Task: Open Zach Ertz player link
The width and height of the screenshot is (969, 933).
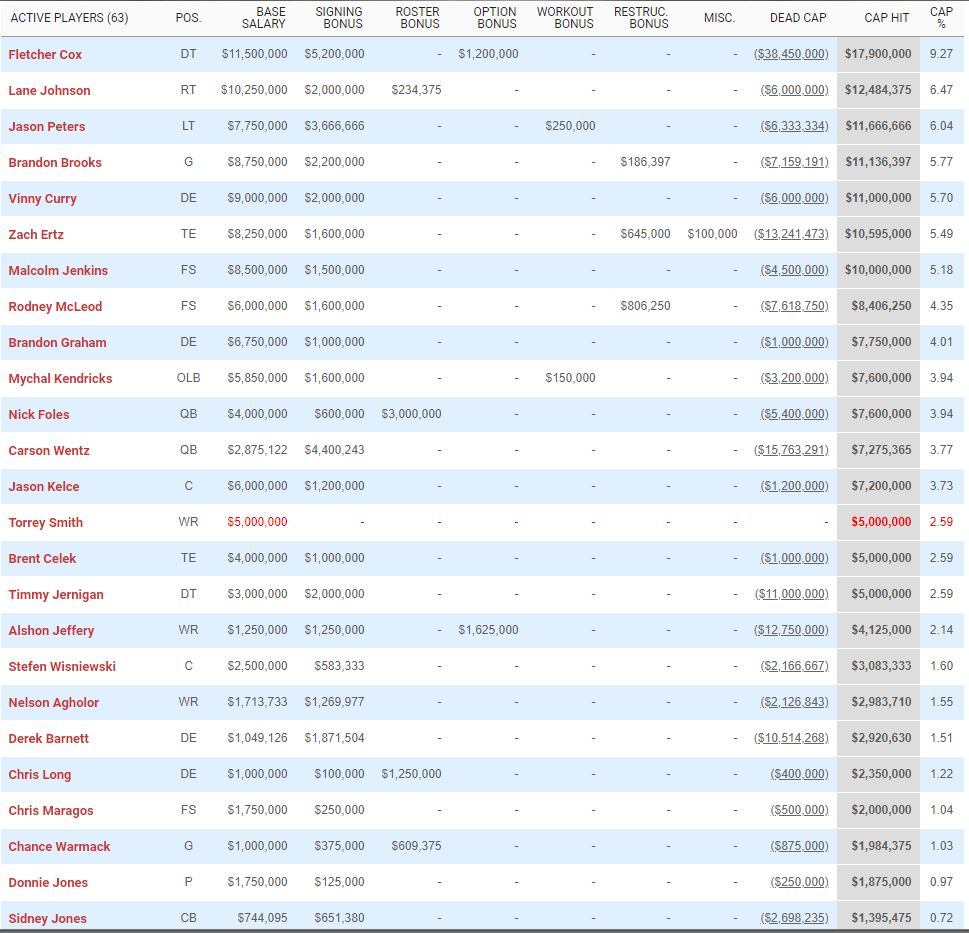Action: pos(36,234)
